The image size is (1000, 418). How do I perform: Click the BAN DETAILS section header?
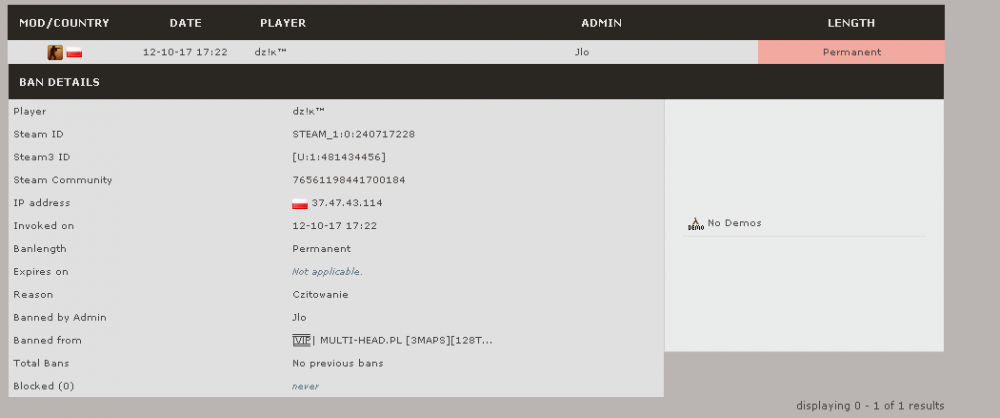click(x=59, y=82)
